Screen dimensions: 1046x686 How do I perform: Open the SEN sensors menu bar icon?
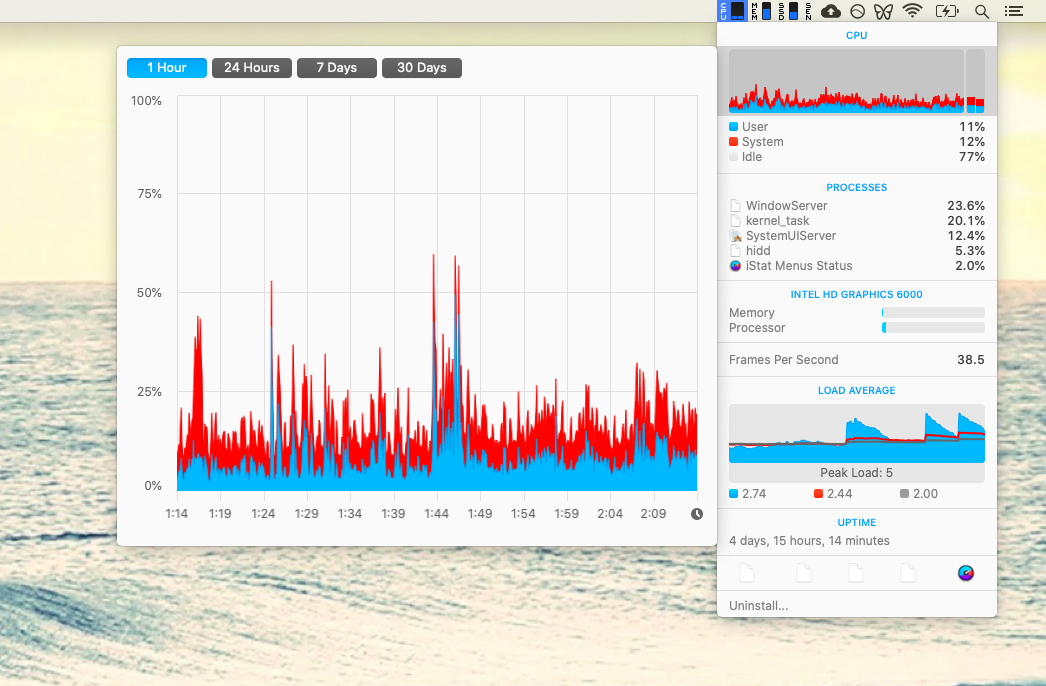coord(808,11)
